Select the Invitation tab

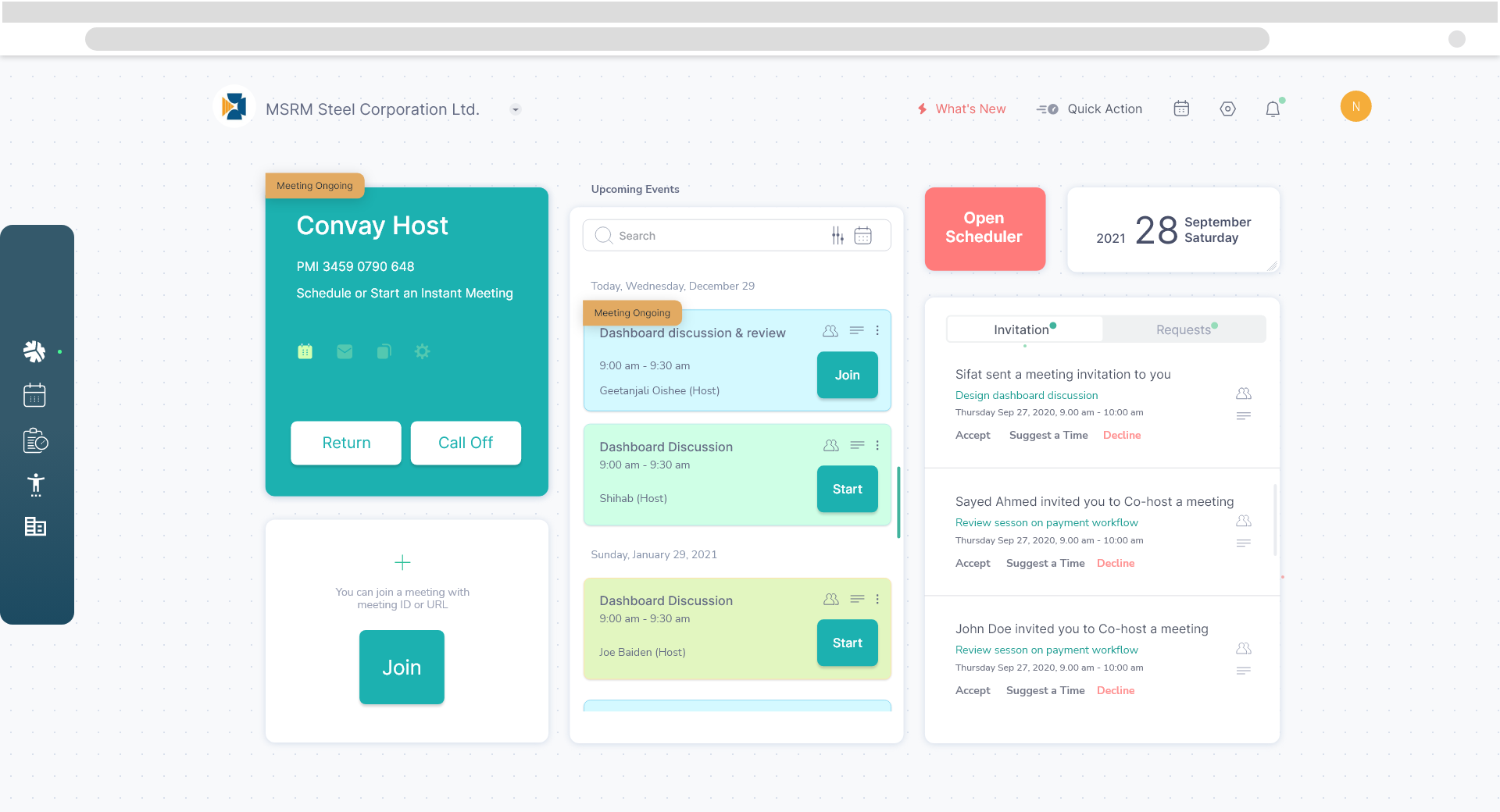pyautogui.click(x=1023, y=329)
